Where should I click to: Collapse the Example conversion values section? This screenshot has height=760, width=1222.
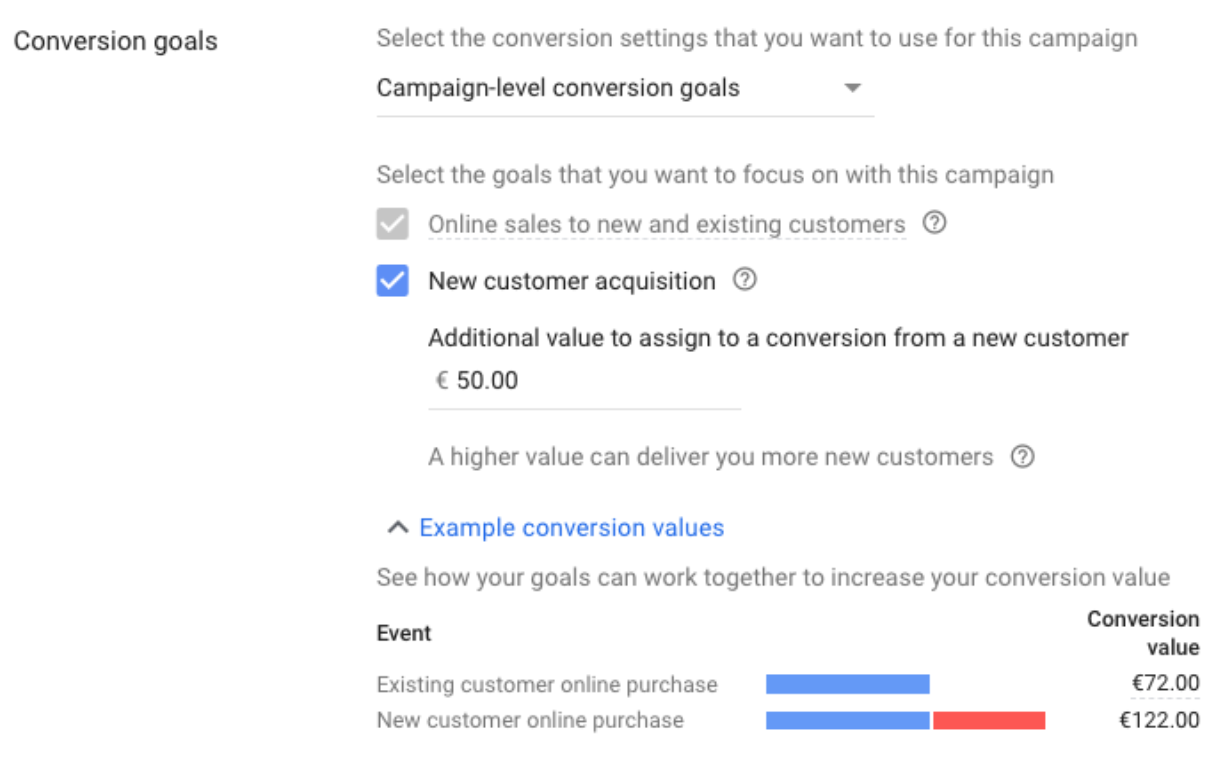[571, 528]
